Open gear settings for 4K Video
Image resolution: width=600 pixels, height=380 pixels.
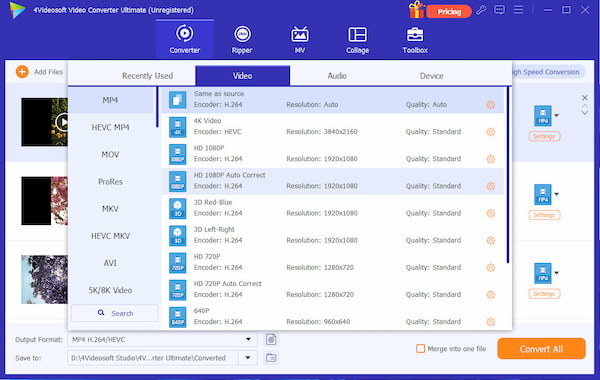coord(491,132)
